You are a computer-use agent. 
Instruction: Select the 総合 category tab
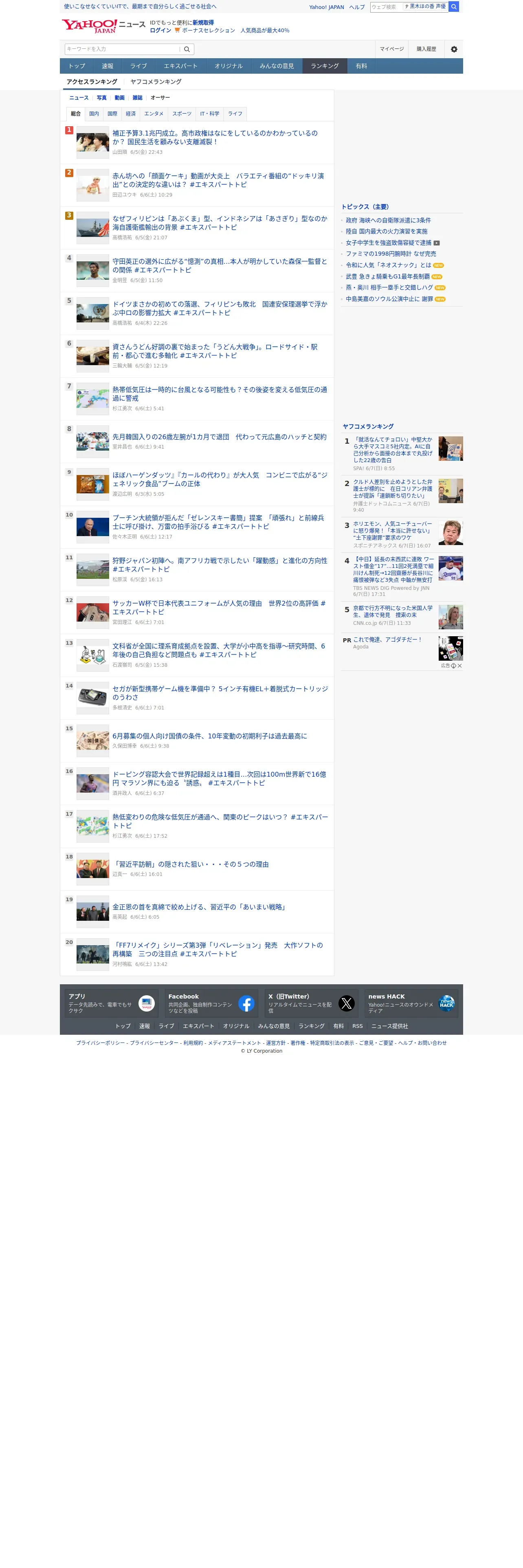coord(75,114)
